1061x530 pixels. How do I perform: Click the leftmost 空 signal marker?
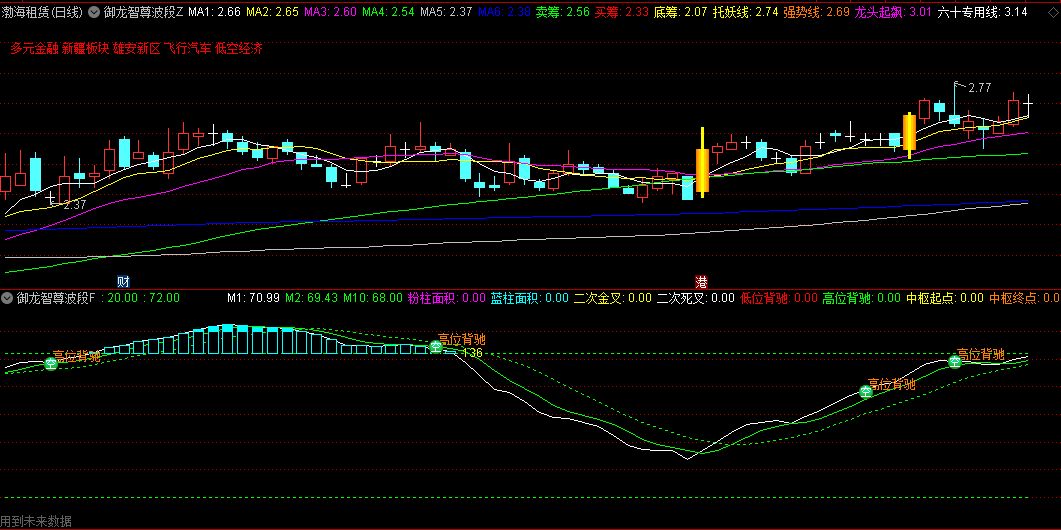(x=51, y=363)
